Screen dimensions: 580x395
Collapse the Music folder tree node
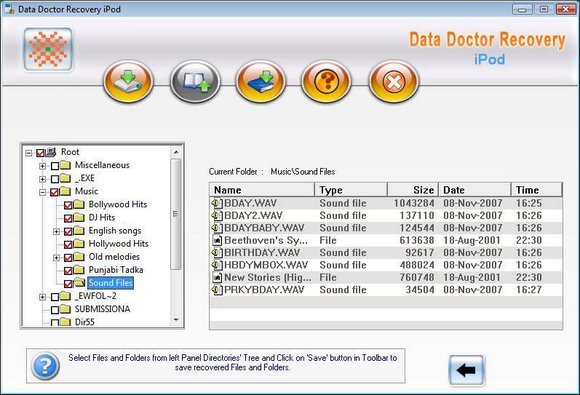point(43,192)
